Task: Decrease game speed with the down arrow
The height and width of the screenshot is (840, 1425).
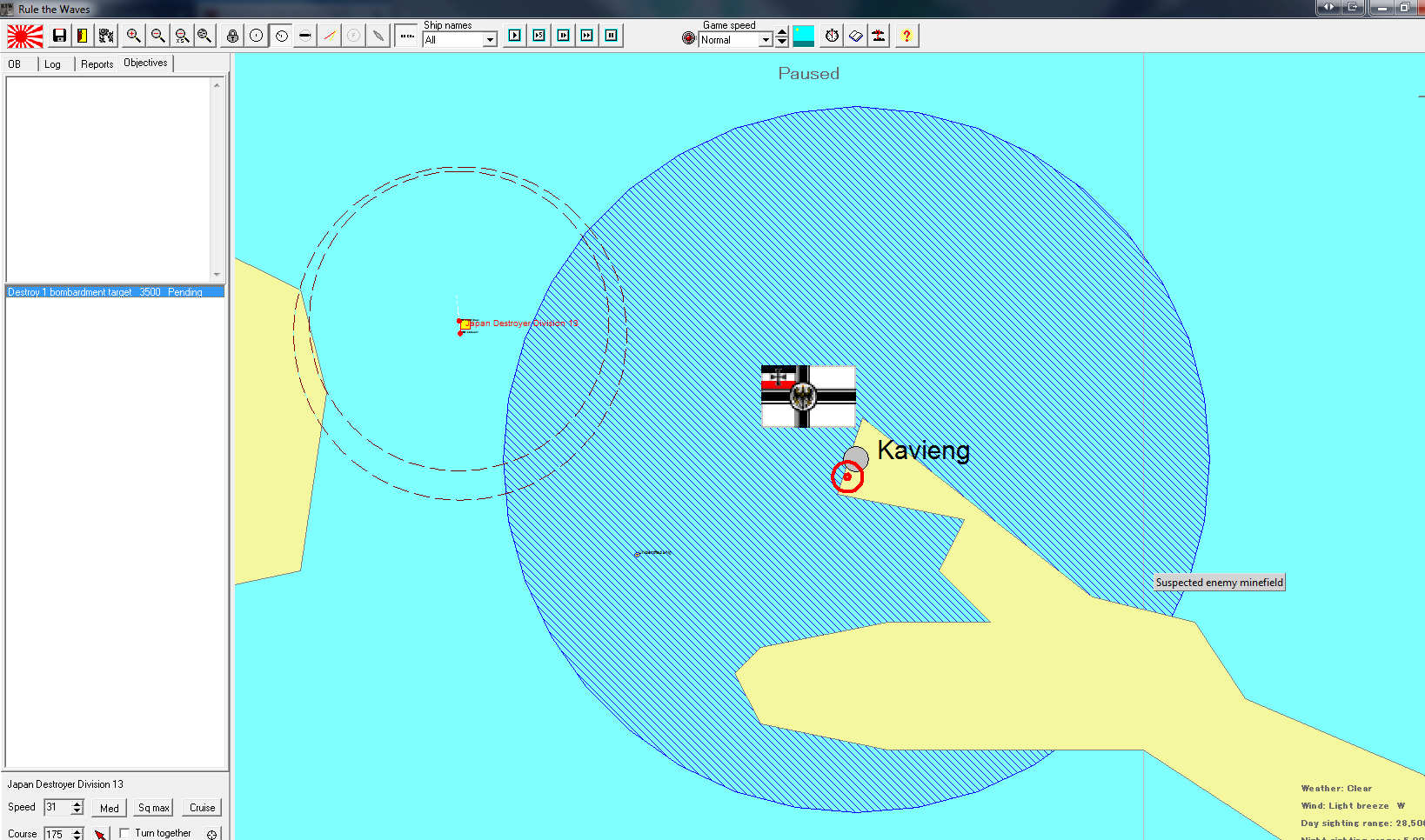Action: tap(782, 43)
